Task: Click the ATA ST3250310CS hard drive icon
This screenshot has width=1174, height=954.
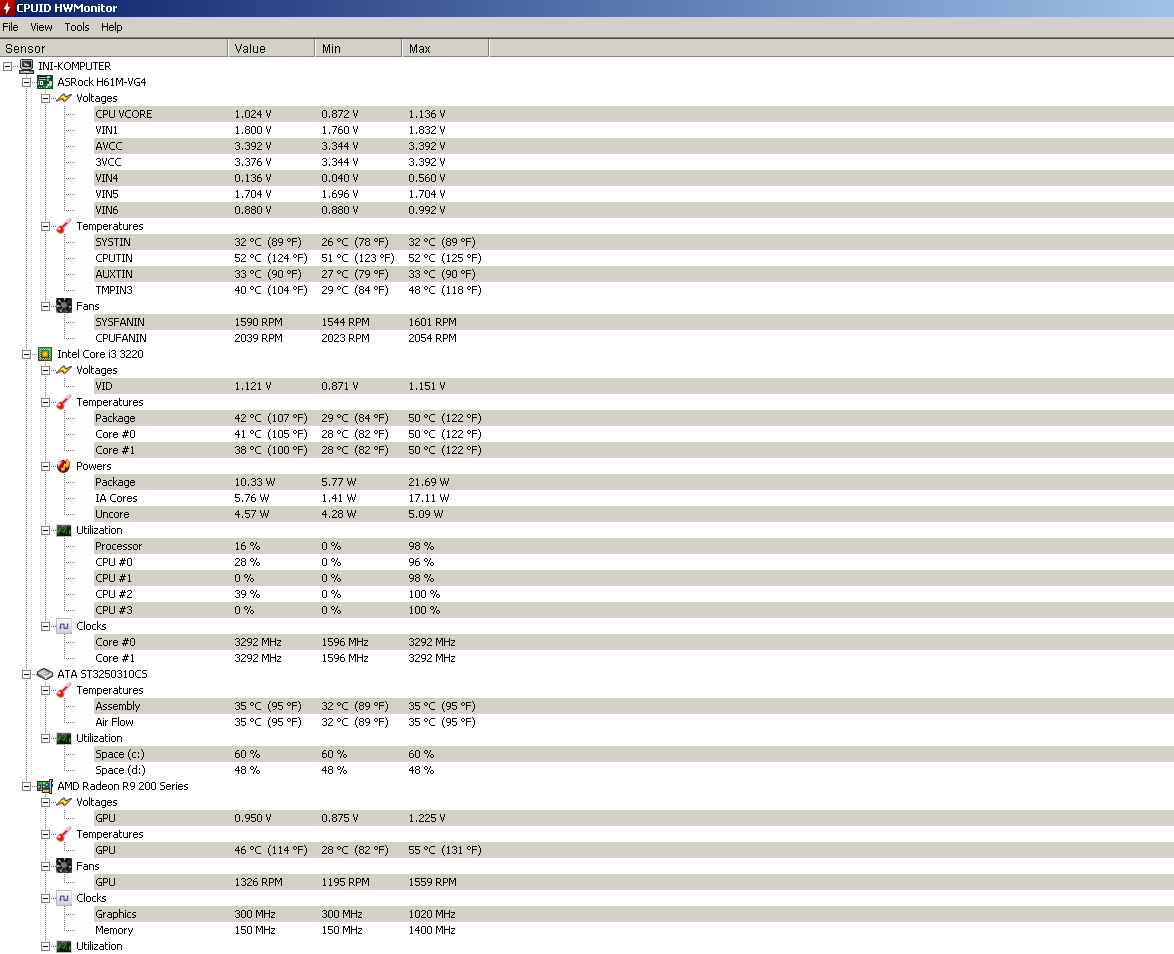Action: point(46,674)
